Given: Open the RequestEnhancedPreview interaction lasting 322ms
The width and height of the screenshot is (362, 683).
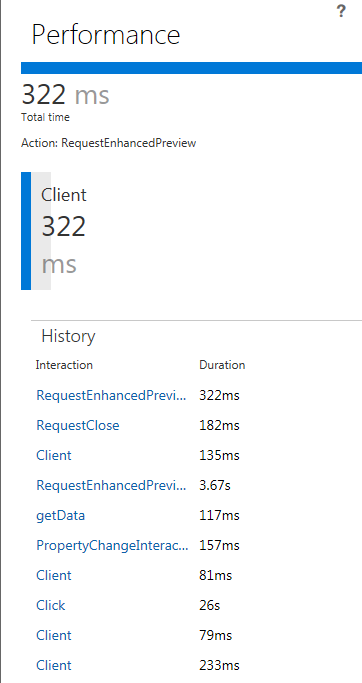Looking at the screenshot, I should 111,396.
